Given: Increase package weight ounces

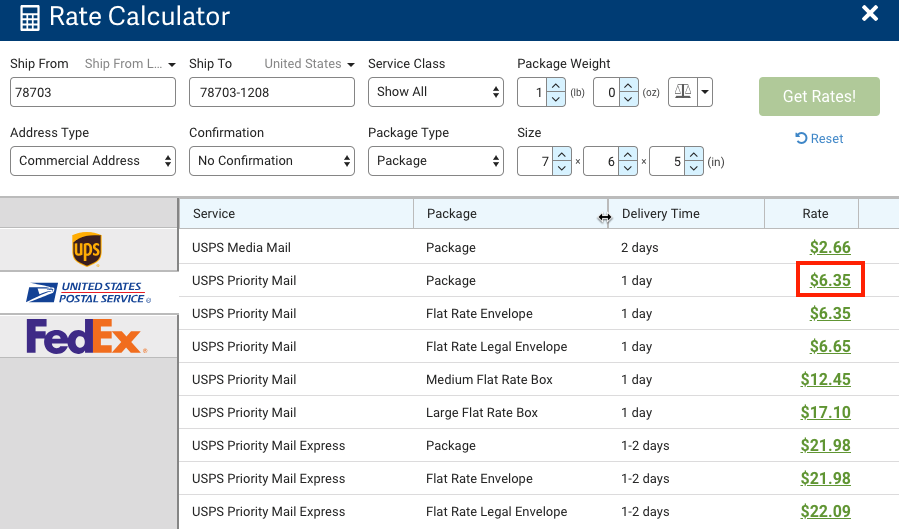Looking at the screenshot, I should [x=629, y=85].
